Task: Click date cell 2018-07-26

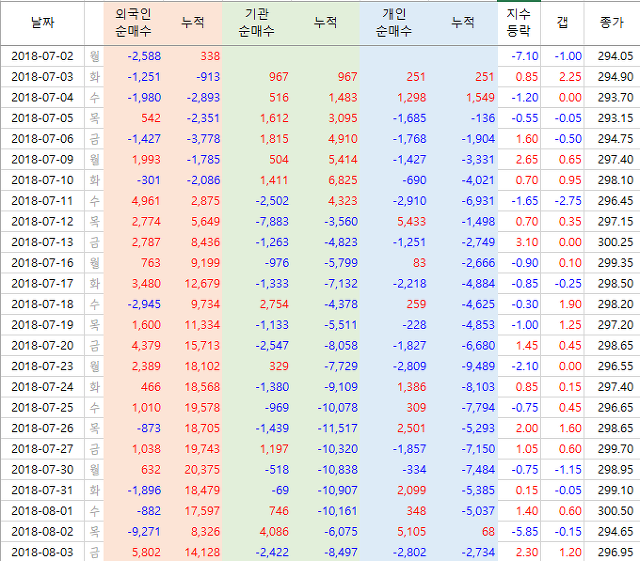Action: tap(42, 428)
